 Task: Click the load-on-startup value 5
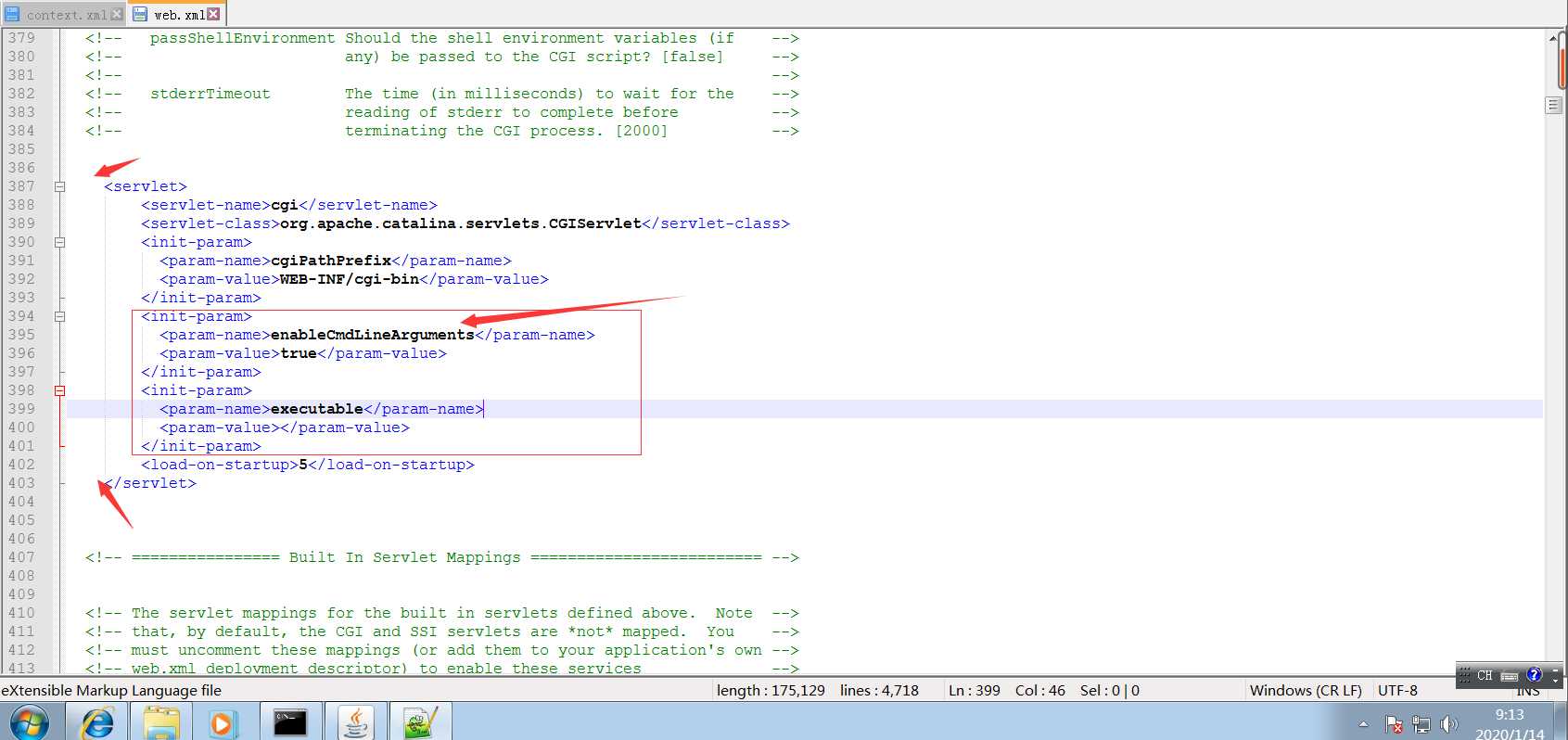[303, 465]
